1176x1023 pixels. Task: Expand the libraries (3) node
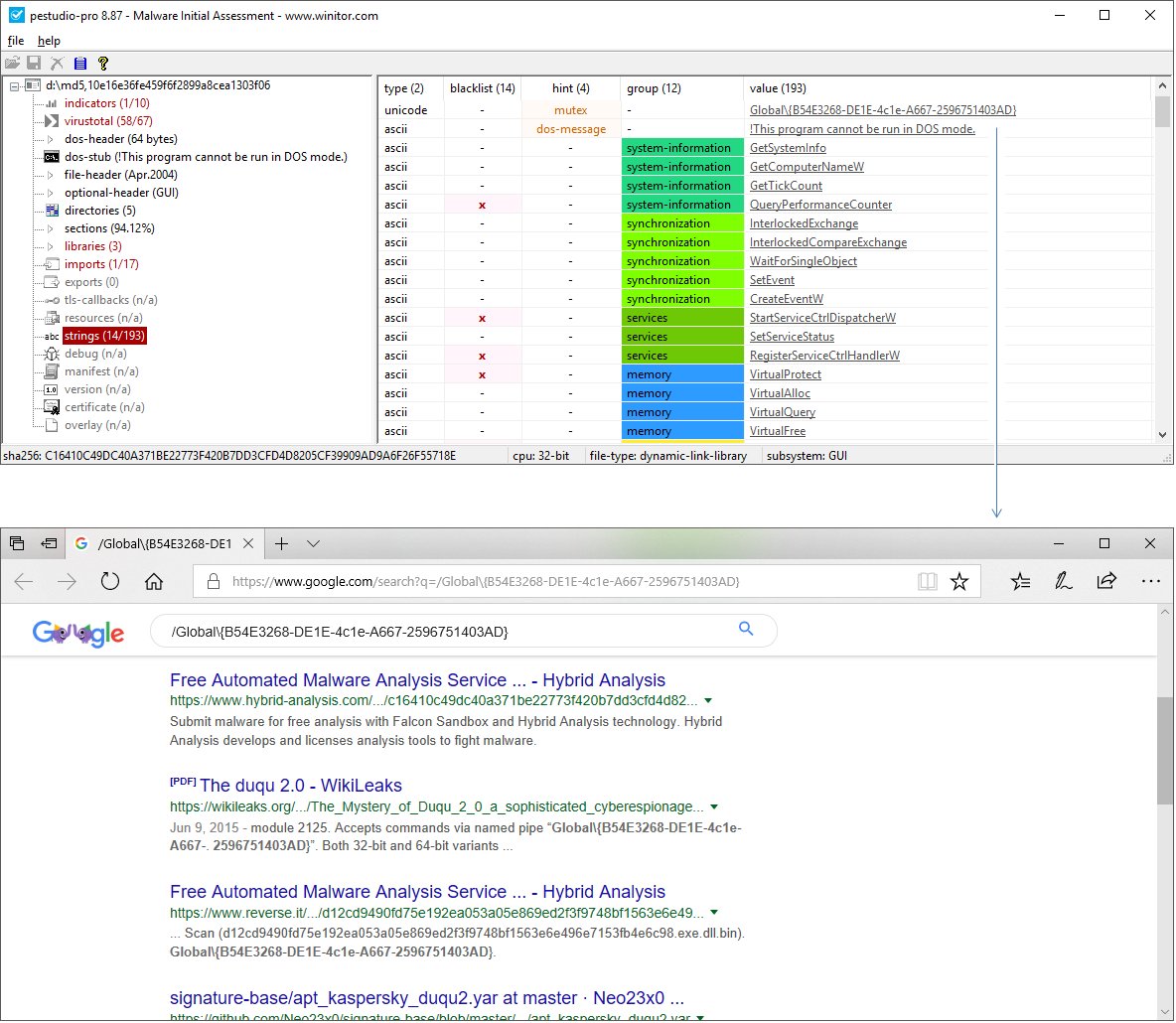coord(51,246)
